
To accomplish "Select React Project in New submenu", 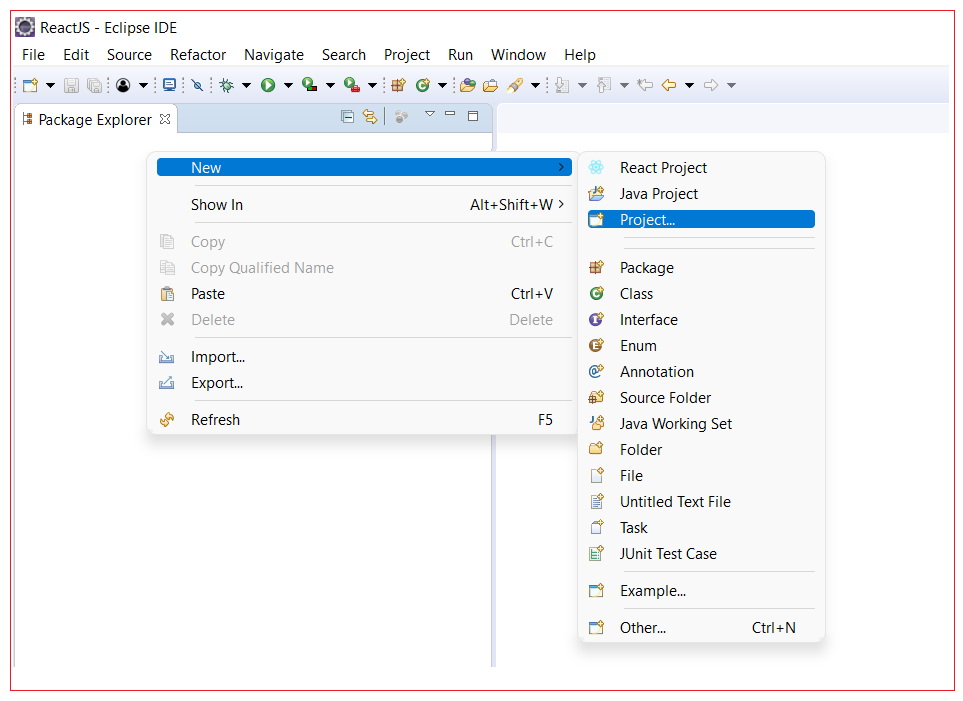I will coord(701,168).
